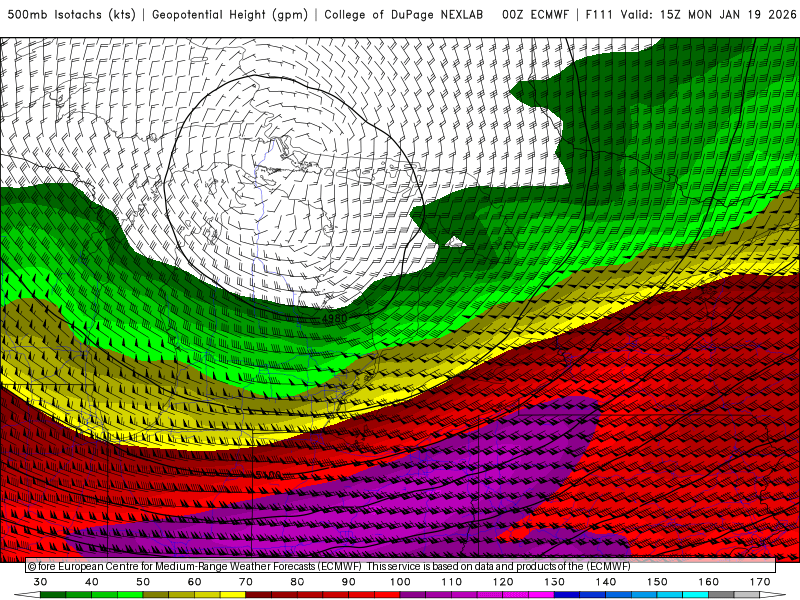Screen dimensions: 800x600
Task: Click the '130' color bar tick label
Action: pyautogui.click(x=555, y=582)
